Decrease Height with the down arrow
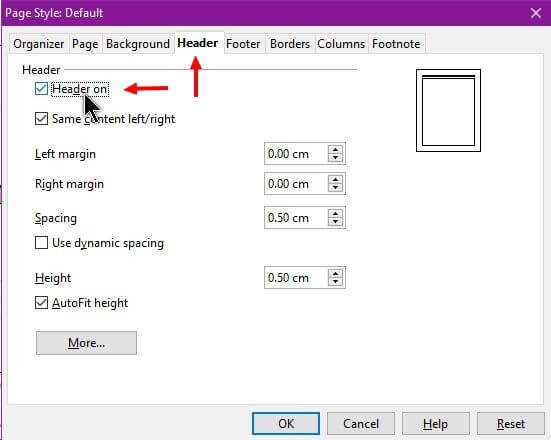 (x=335, y=282)
